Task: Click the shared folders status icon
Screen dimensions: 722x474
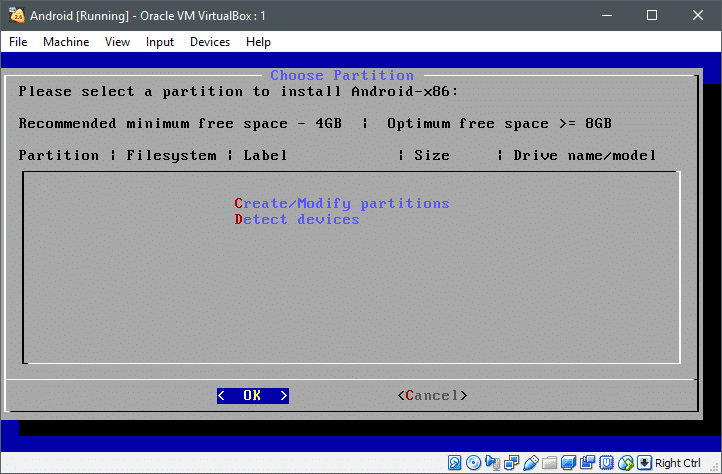Action: click(x=549, y=463)
